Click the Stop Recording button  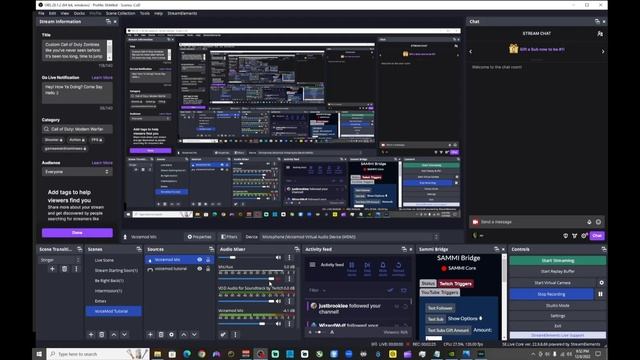point(551,294)
